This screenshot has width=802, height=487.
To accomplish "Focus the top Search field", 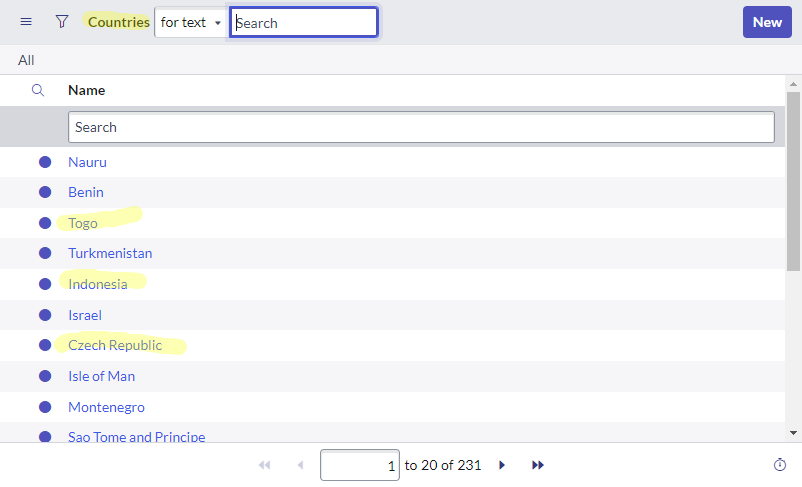I will (304, 23).
